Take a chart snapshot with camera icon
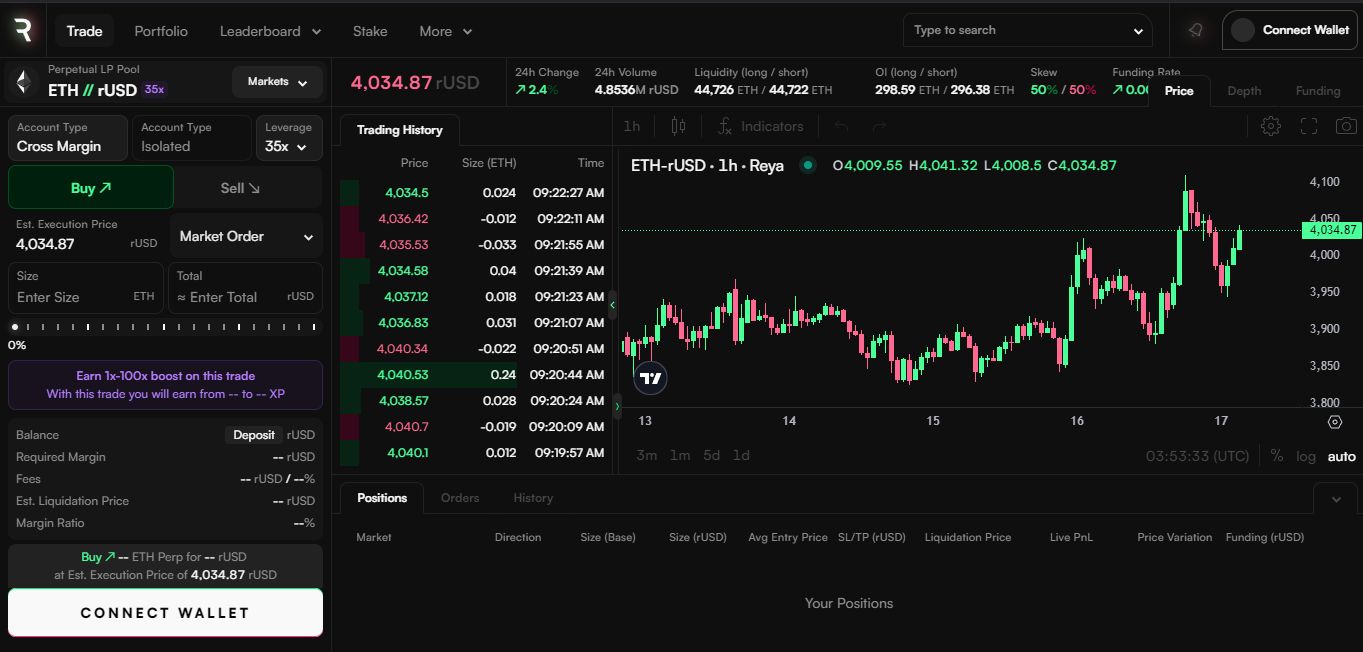The image size is (1363, 652). point(1346,126)
